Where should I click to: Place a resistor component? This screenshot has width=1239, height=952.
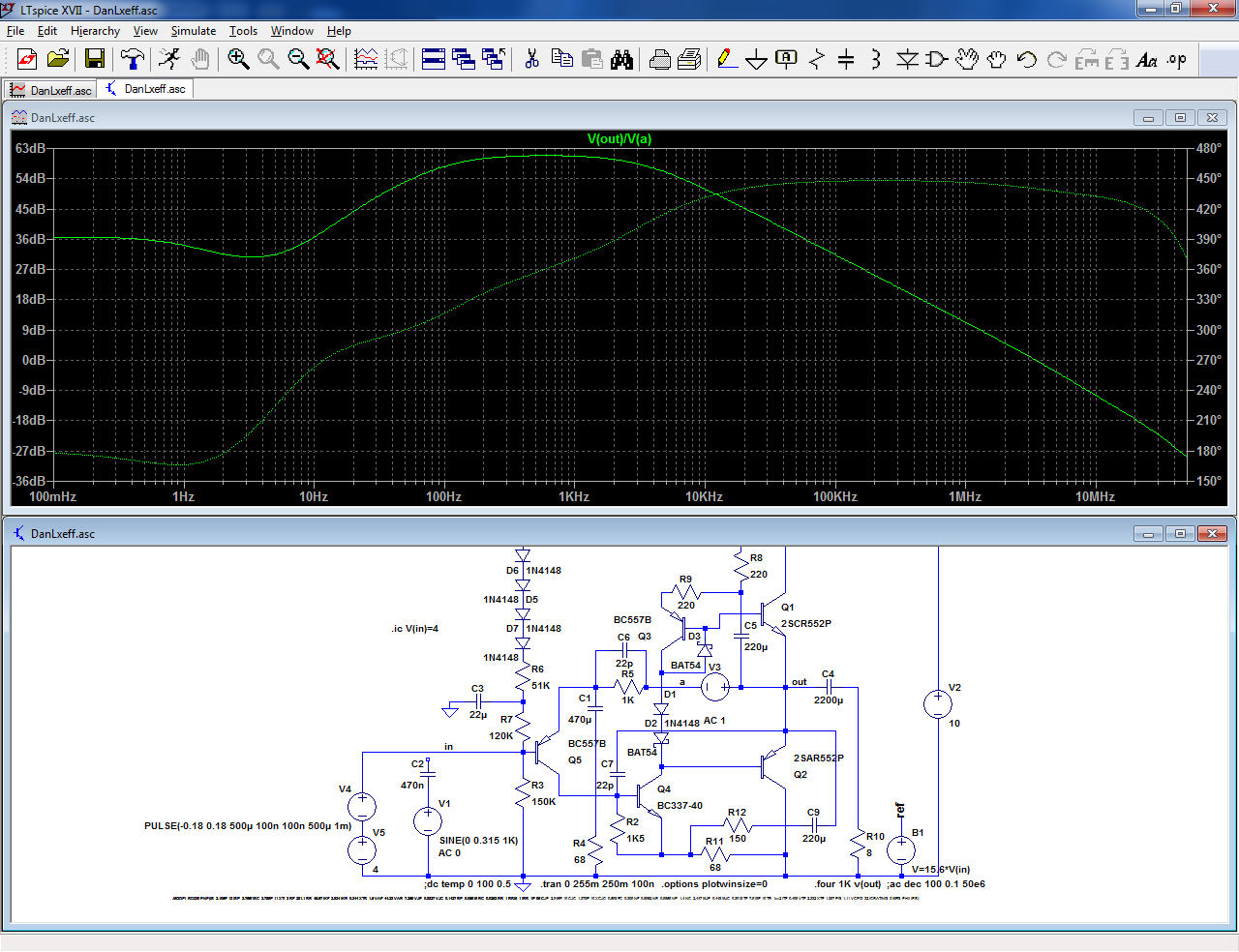[817, 60]
